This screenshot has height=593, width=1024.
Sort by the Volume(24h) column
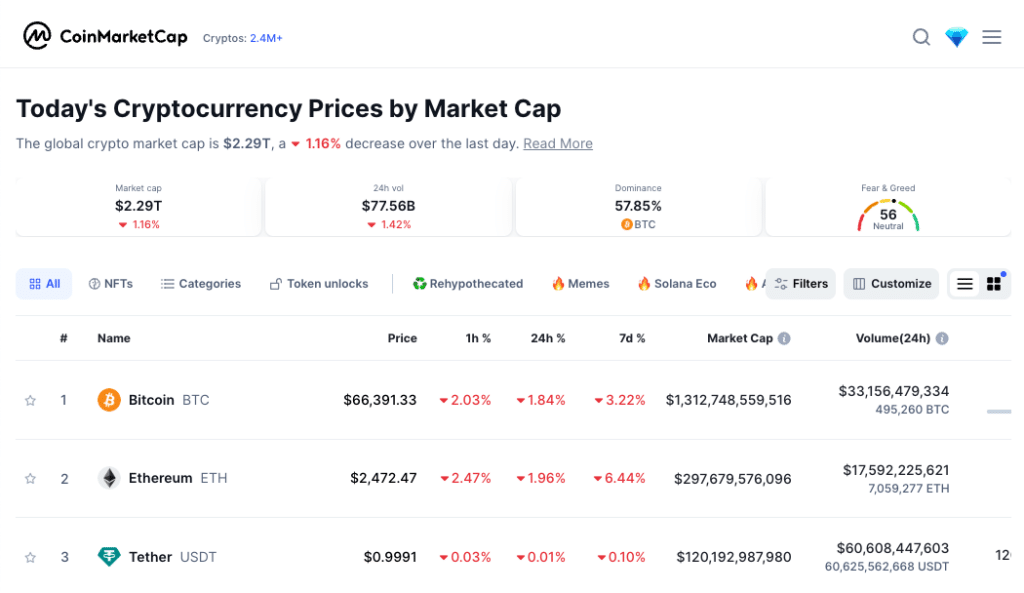click(893, 338)
